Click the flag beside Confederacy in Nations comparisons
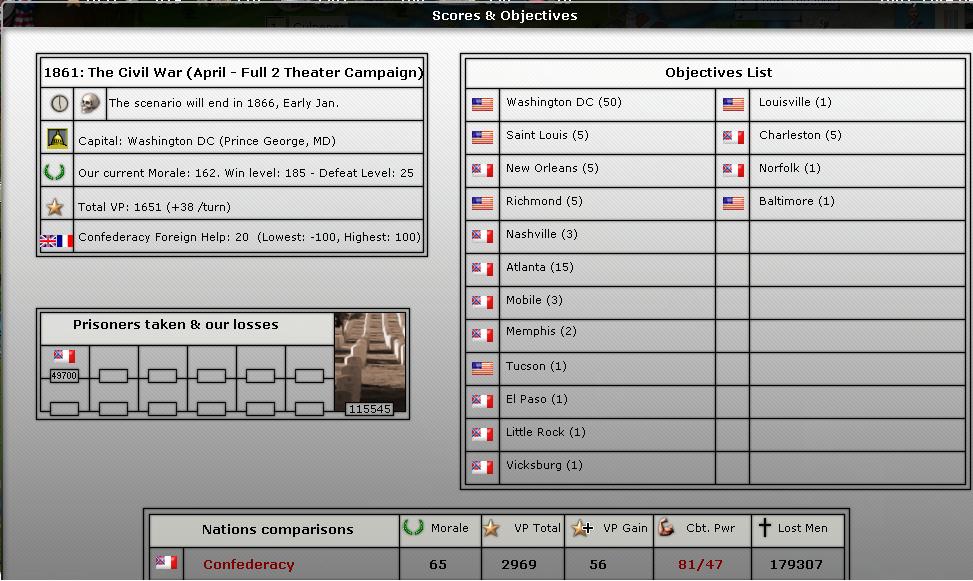This screenshot has width=973, height=581. click(x=166, y=564)
